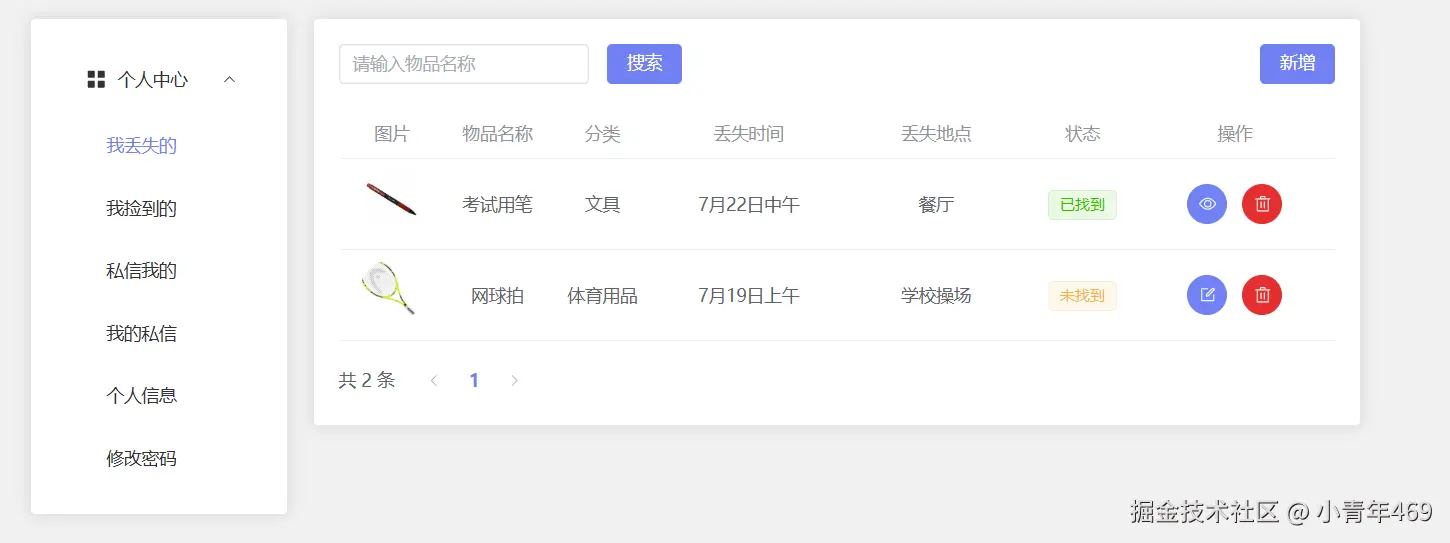Open 私信我的 in sidebar
Viewport: 1450px width, 543px height.
coord(142,271)
